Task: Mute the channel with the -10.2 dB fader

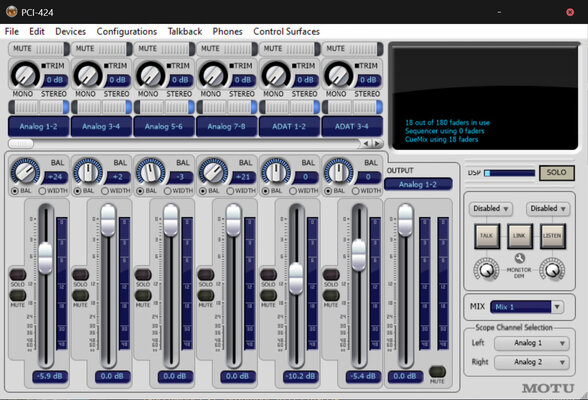Action: click(268, 295)
